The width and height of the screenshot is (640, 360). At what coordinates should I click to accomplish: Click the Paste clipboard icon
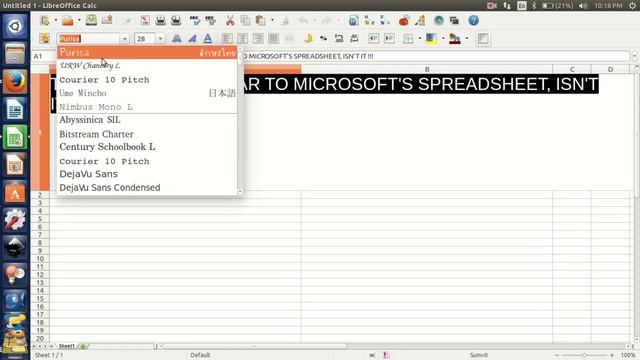(x=260, y=20)
